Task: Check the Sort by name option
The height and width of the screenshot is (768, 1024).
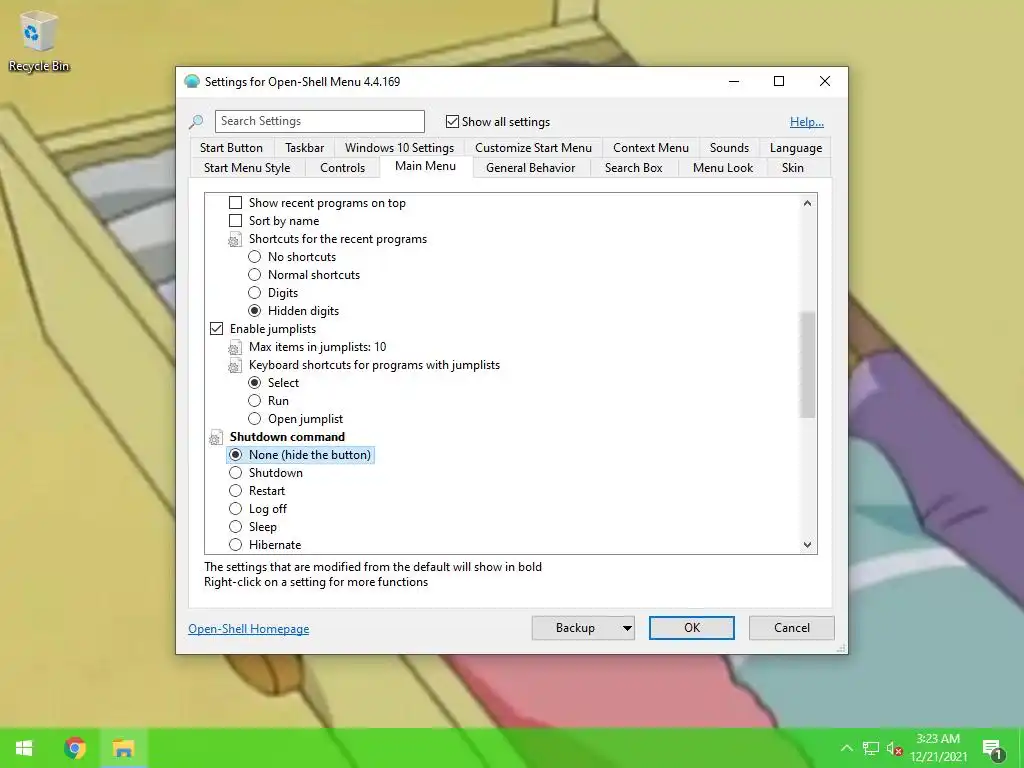Action: 236,221
